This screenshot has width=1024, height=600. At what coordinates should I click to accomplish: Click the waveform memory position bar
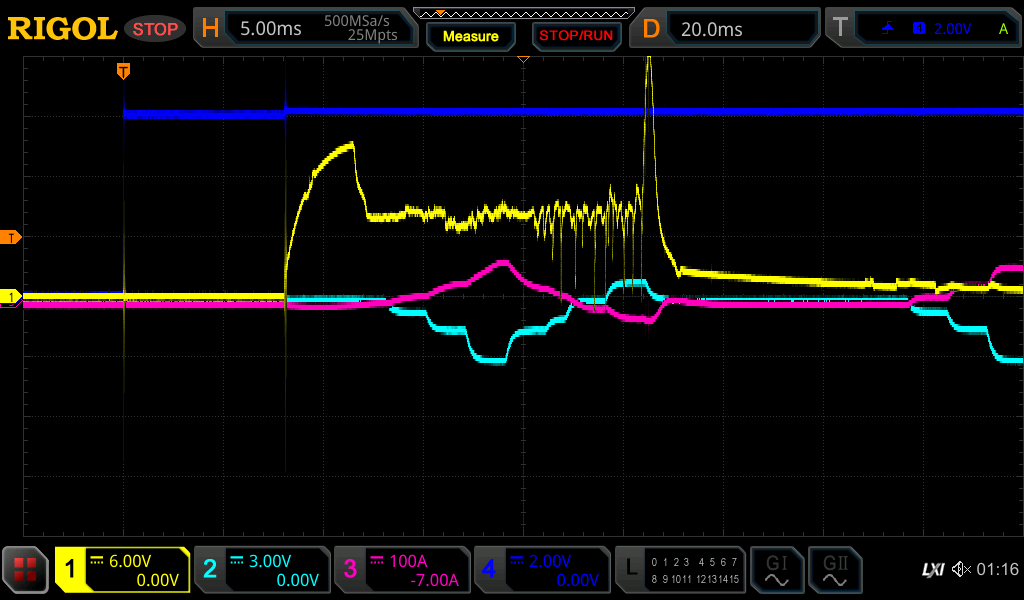point(523,13)
